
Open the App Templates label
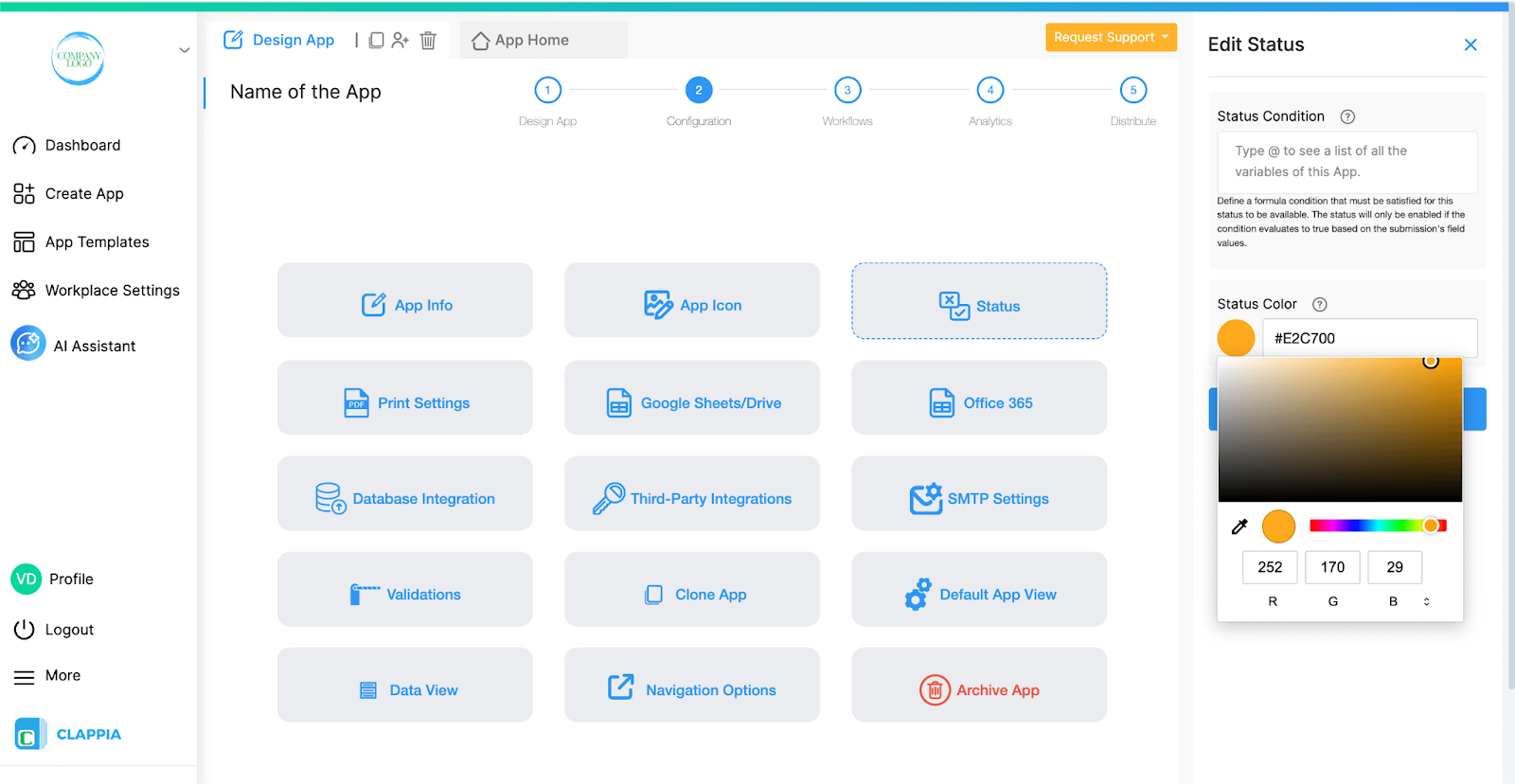(x=98, y=242)
